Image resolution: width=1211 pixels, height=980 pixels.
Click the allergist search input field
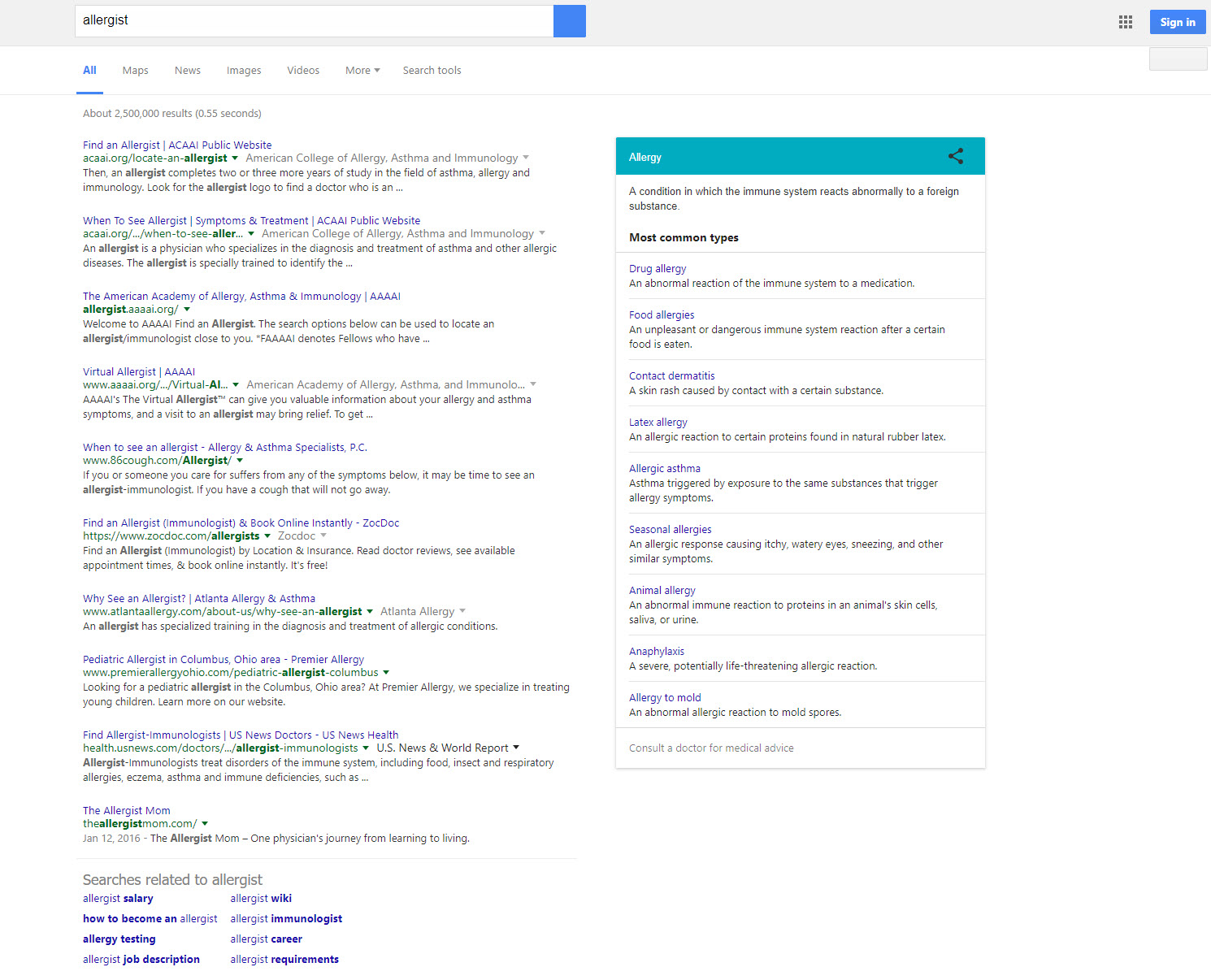coord(313,21)
